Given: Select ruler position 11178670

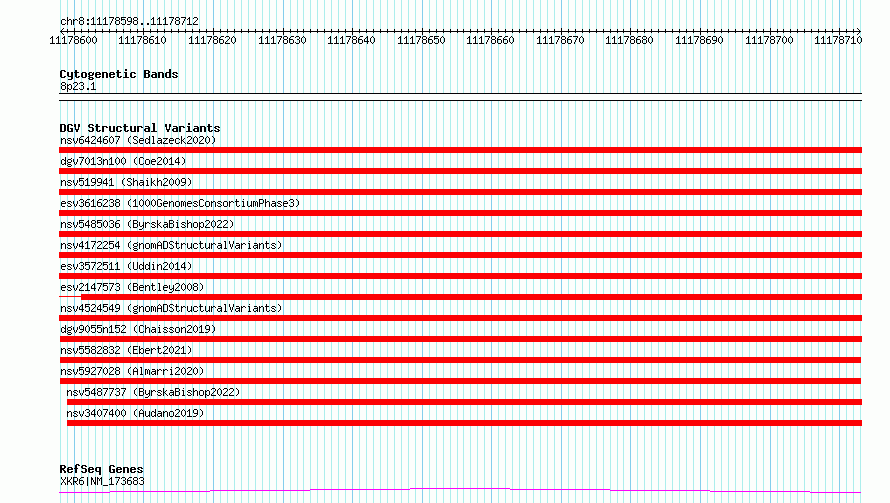Looking at the screenshot, I should coord(560,40).
